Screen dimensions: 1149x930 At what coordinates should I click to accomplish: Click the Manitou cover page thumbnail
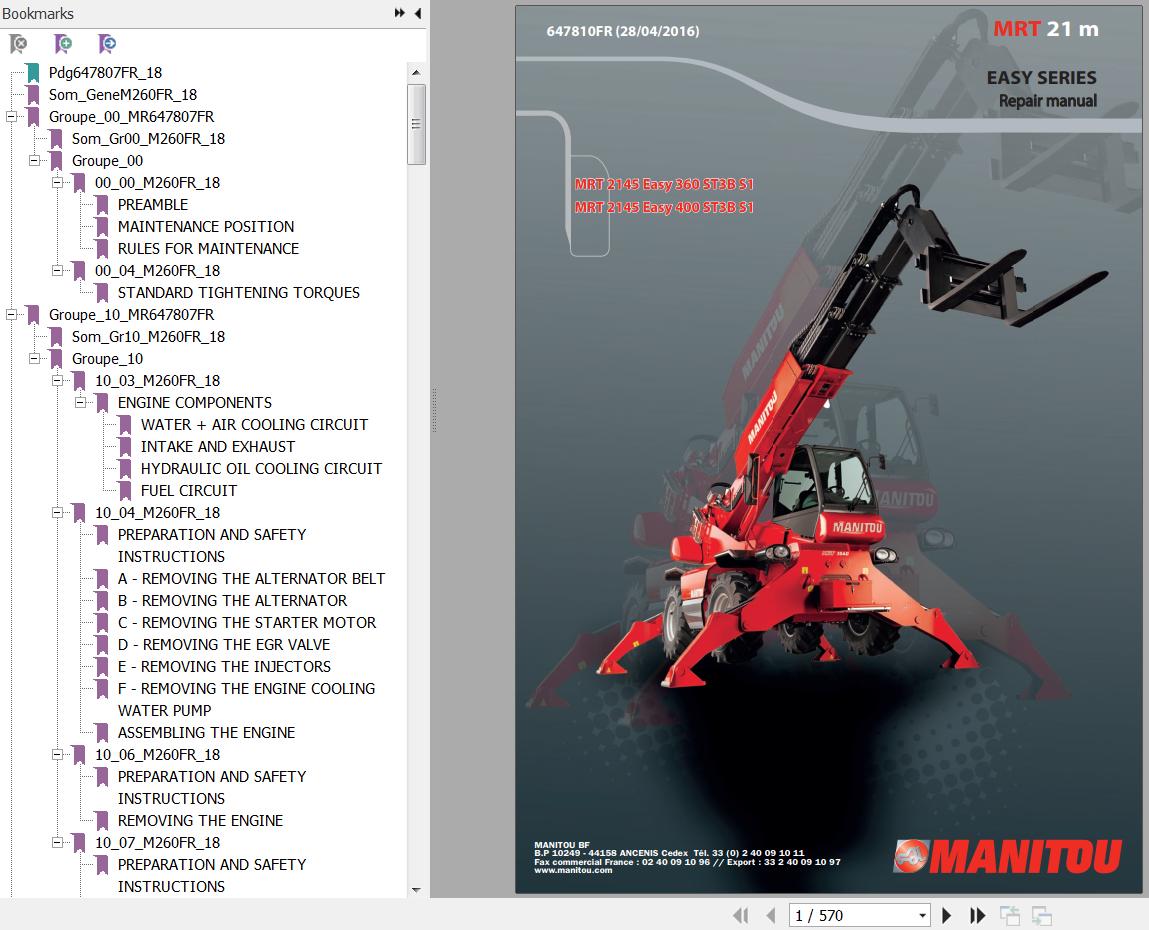(828, 449)
